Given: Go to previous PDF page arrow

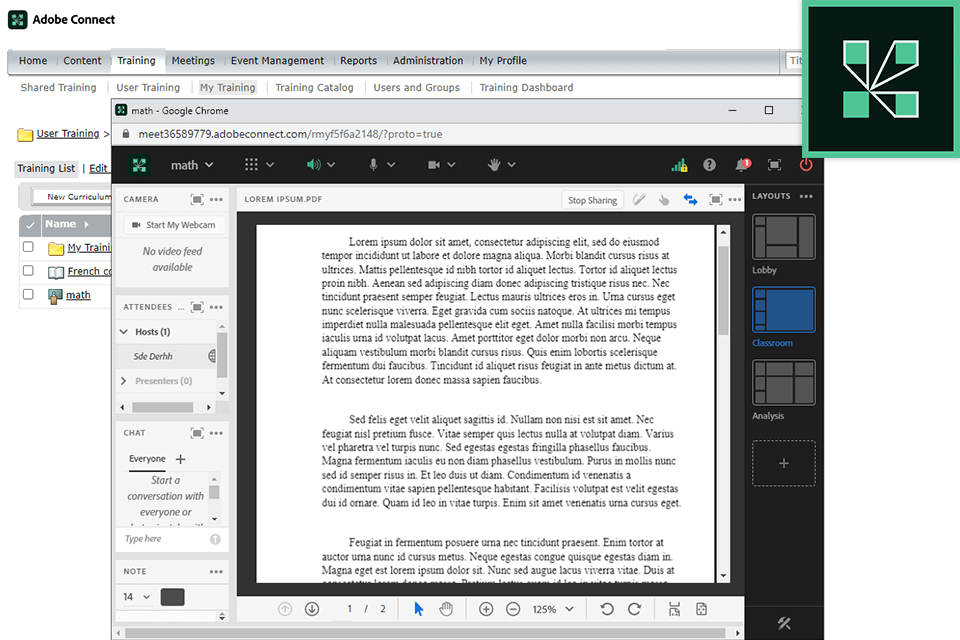Looking at the screenshot, I should (x=285, y=609).
